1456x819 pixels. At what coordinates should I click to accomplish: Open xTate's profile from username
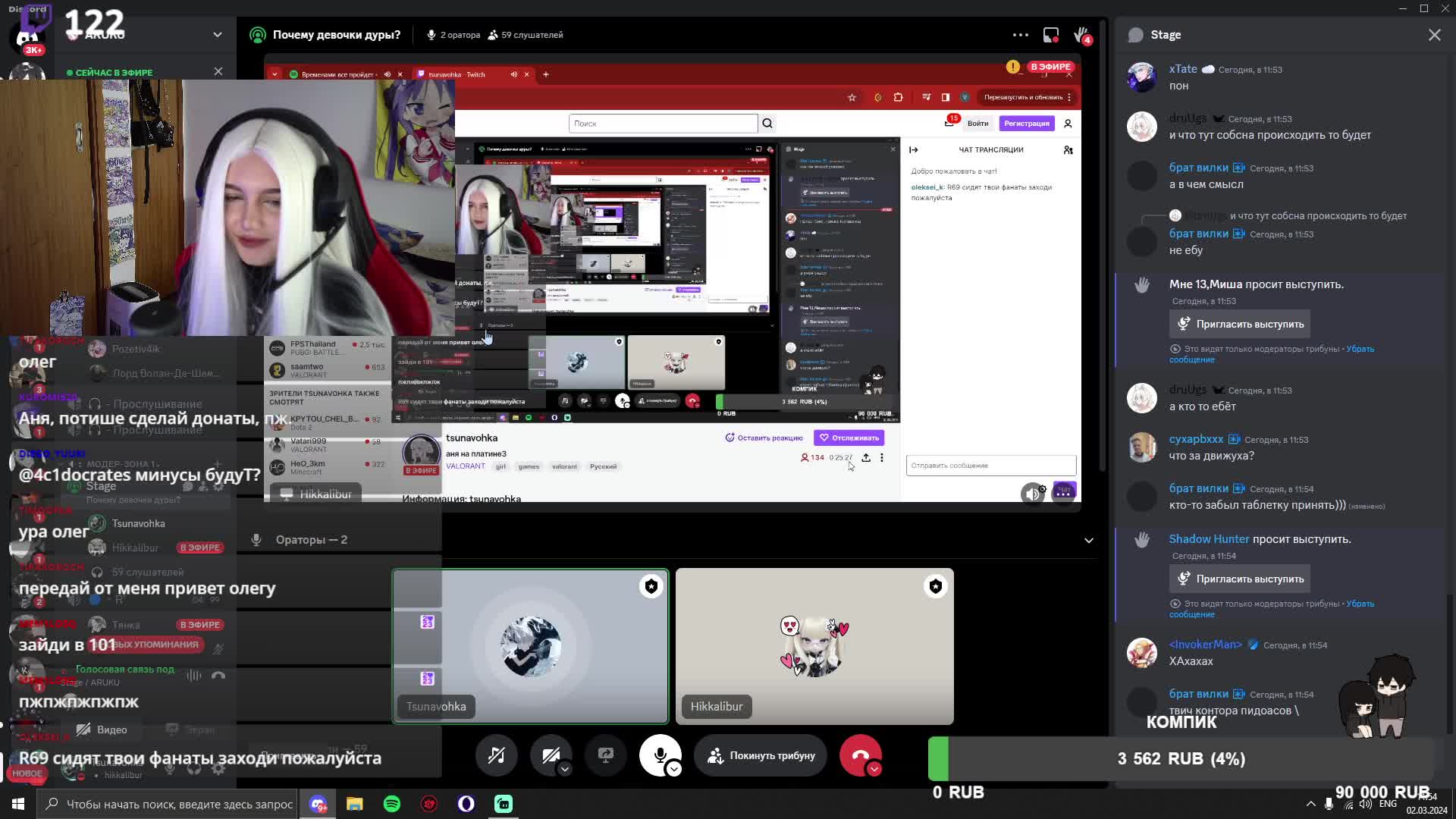click(1183, 69)
